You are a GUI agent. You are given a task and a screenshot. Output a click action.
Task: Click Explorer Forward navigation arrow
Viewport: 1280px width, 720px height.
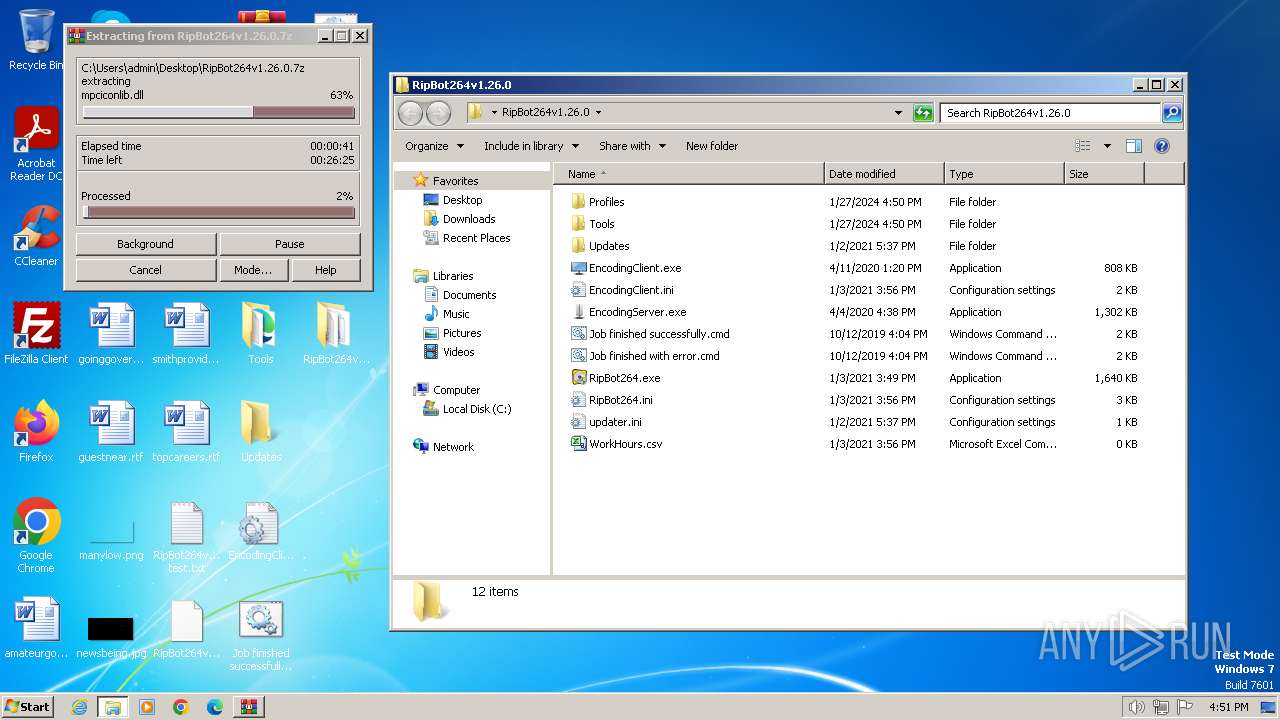[x=438, y=113]
